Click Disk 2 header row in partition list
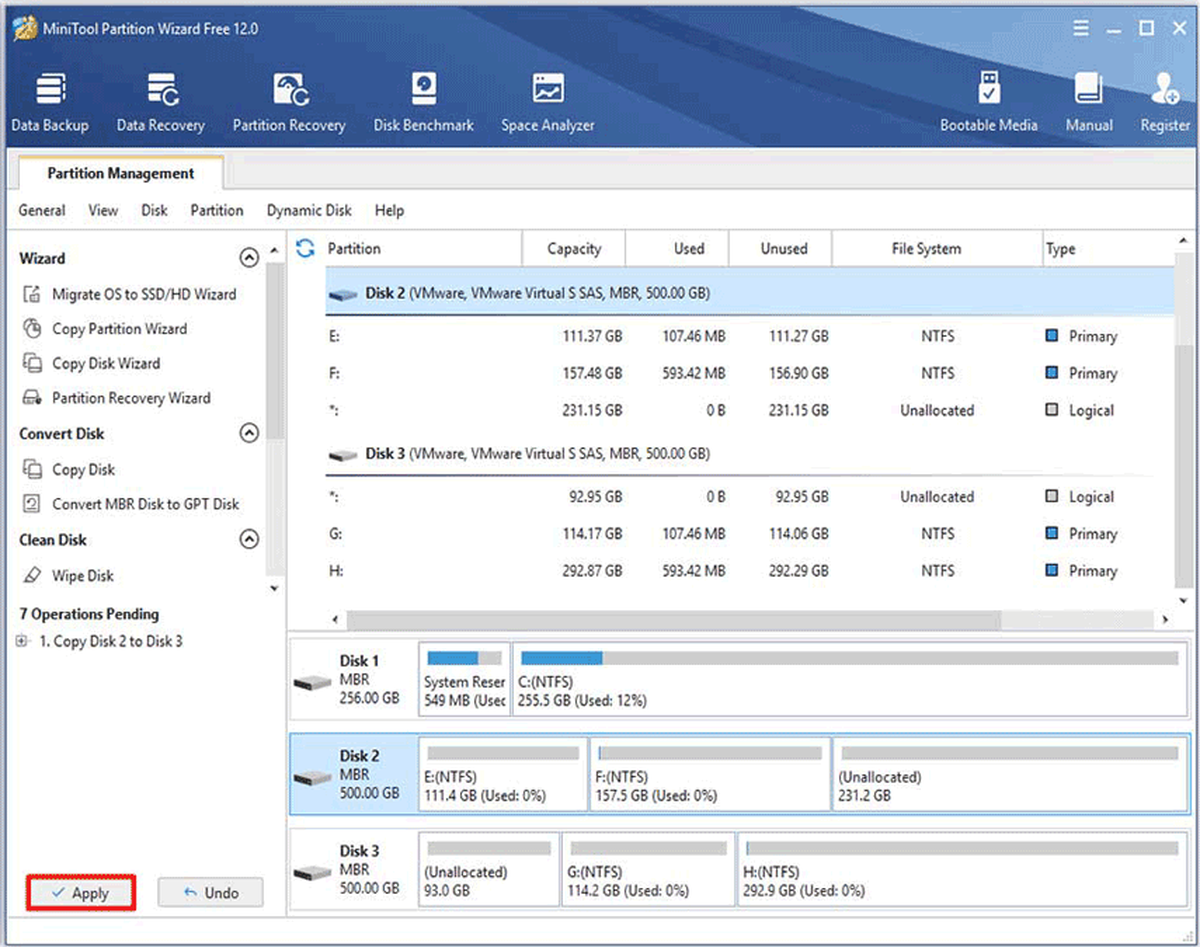The height and width of the screenshot is (947, 1200). click(x=748, y=294)
